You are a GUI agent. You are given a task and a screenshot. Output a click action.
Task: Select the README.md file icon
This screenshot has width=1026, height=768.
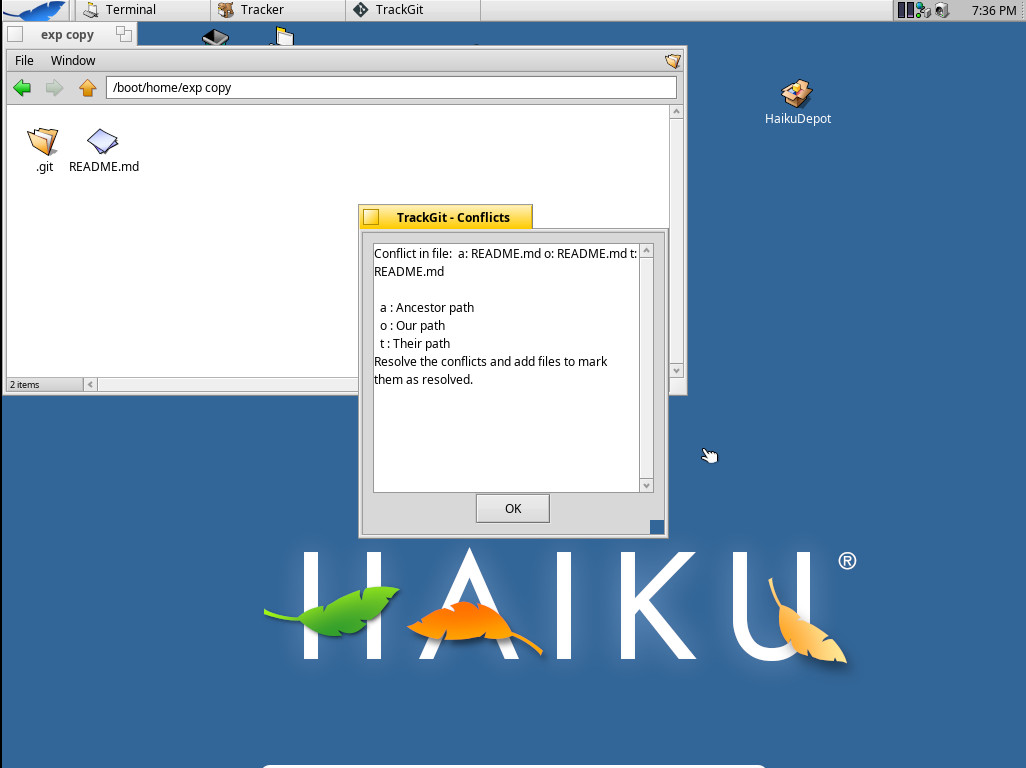pos(103,141)
